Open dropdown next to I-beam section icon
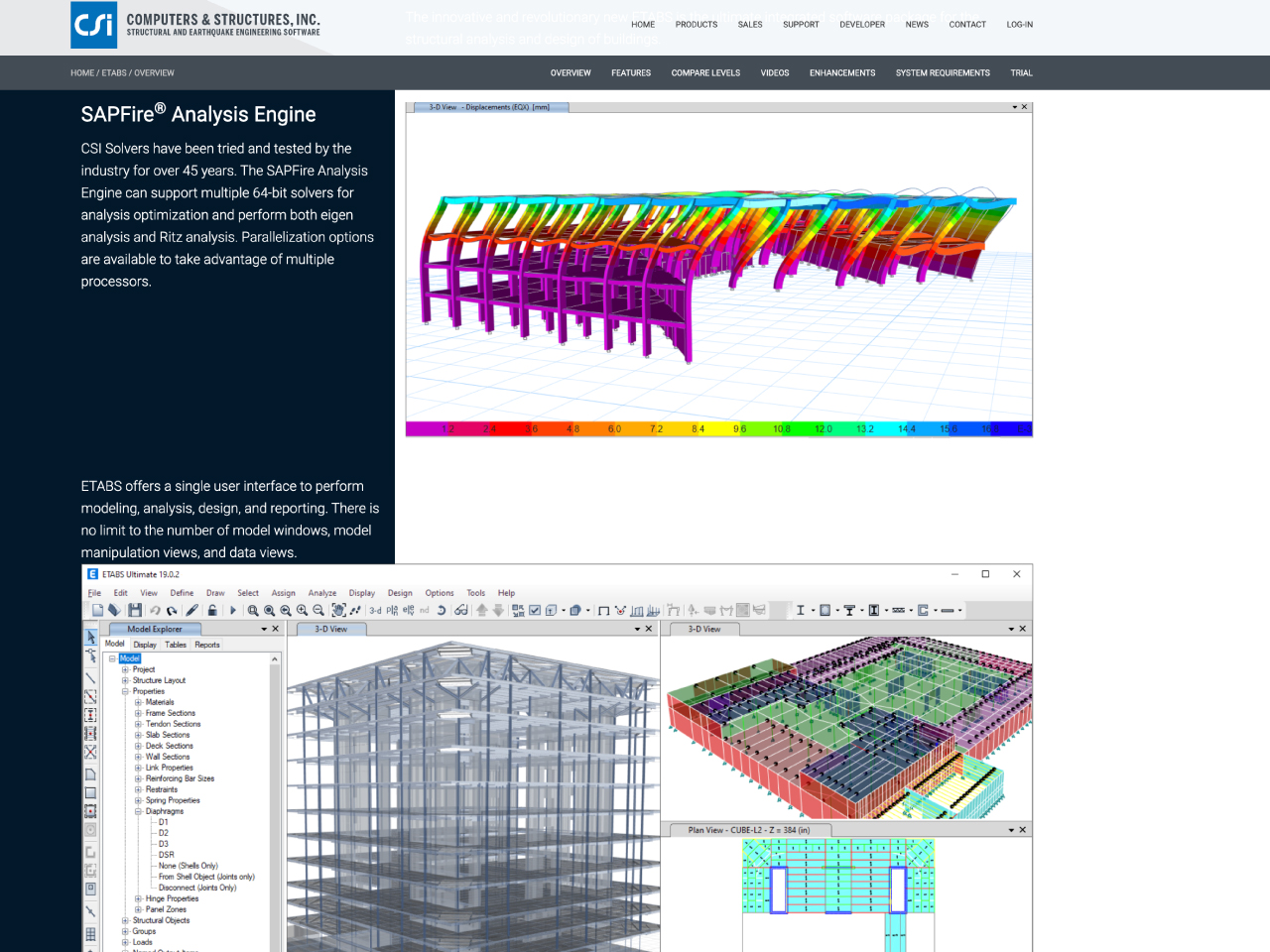The height and width of the screenshot is (952, 1270). (813, 610)
